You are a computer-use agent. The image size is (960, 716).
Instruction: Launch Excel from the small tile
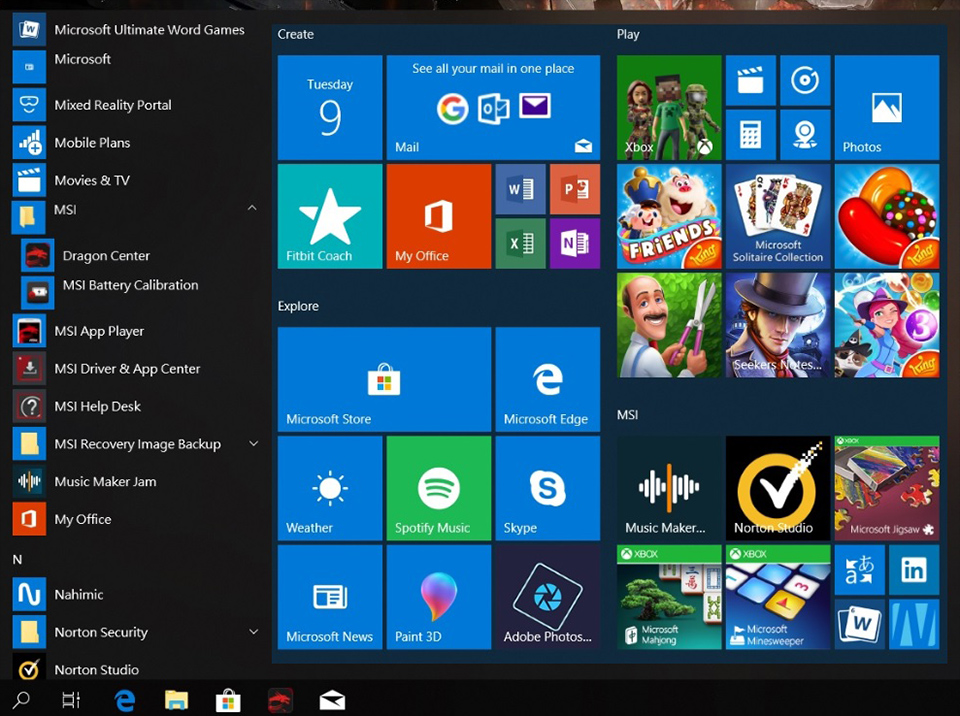click(520, 244)
